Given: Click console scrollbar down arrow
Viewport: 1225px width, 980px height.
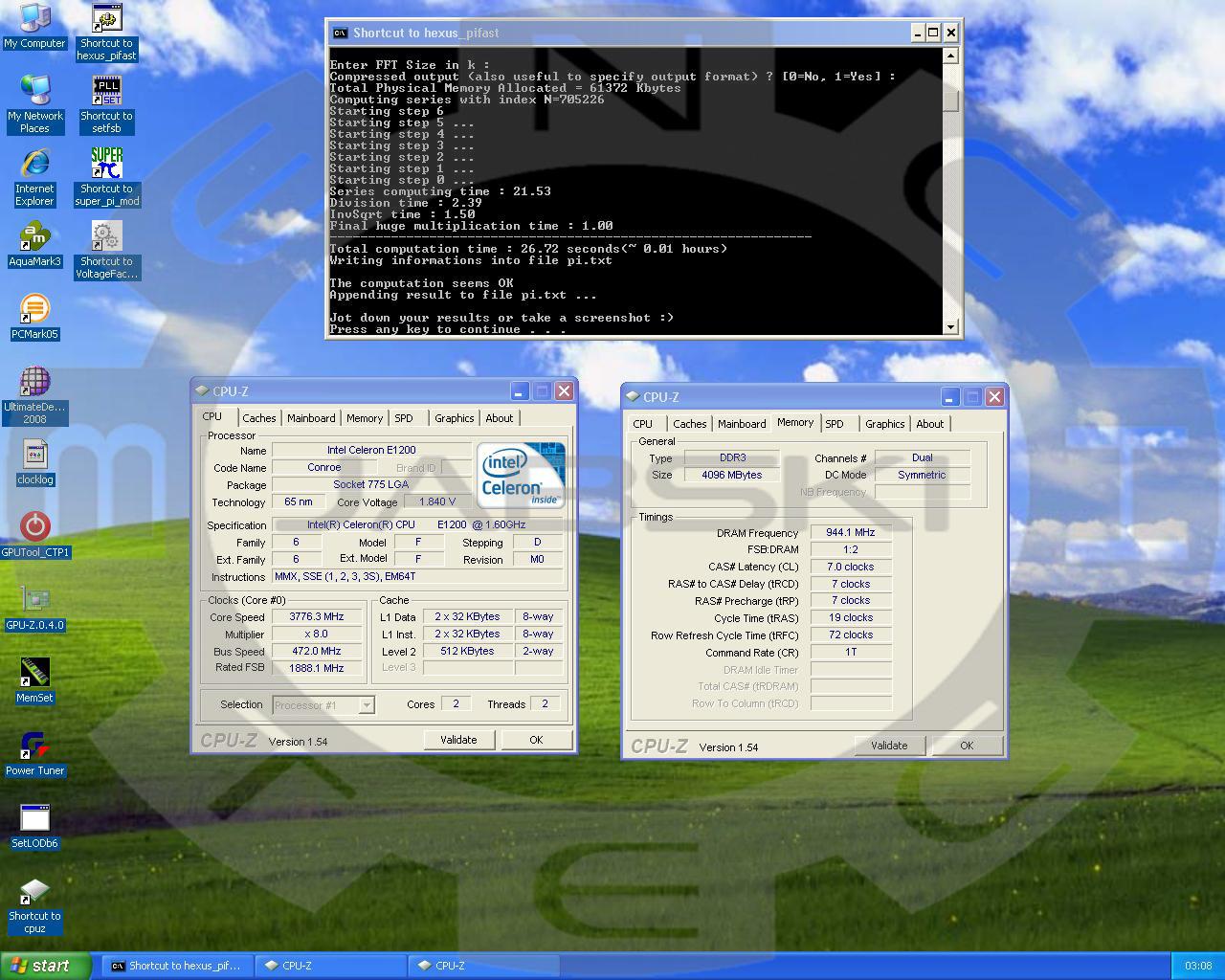Looking at the screenshot, I should click(x=950, y=326).
